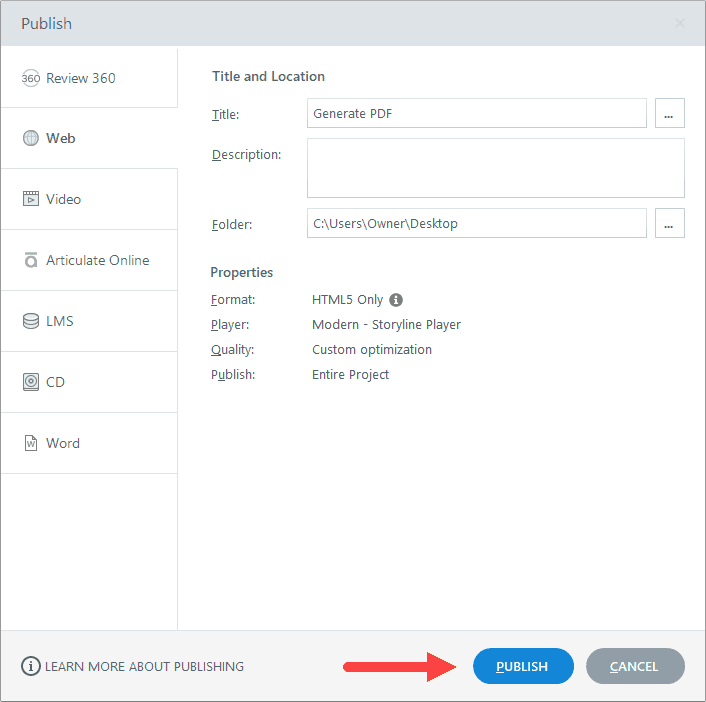Viewport: 706px width, 702px height.
Task: Open Custom optimization quality settings
Action: pos(372,350)
